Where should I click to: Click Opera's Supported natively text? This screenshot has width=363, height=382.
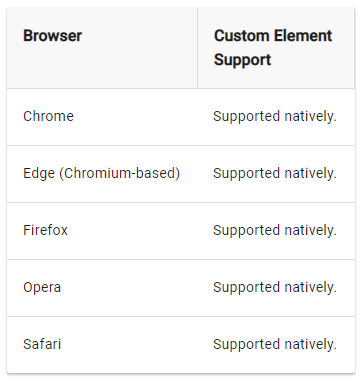(x=275, y=288)
